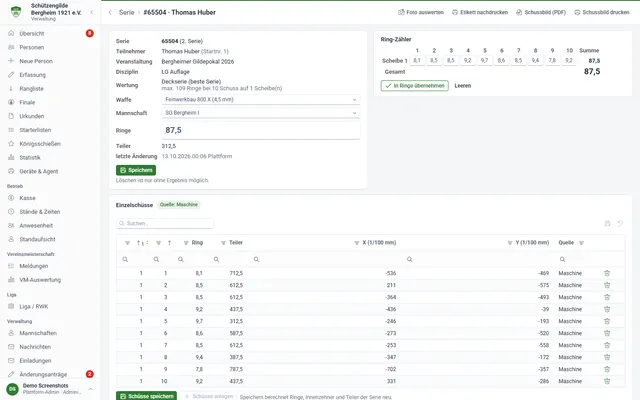640x400 pixels.
Task: Click the Statistik chart icon
Action: click(x=11, y=157)
